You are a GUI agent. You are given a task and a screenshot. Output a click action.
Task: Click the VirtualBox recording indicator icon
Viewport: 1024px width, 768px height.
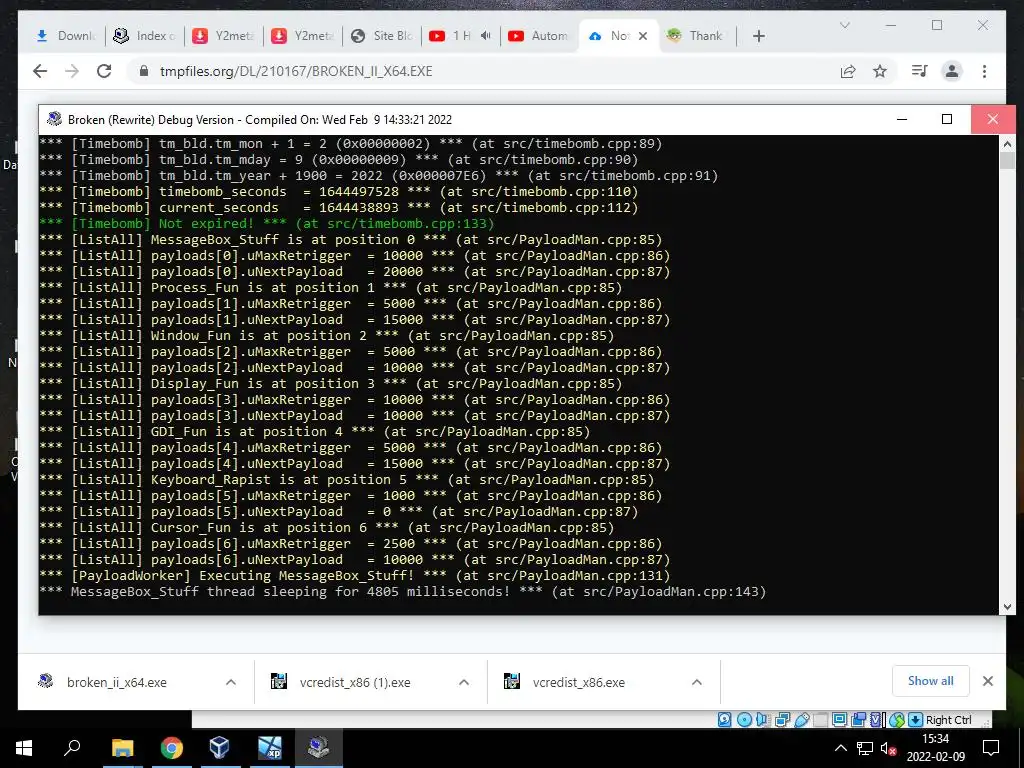pos(859,720)
